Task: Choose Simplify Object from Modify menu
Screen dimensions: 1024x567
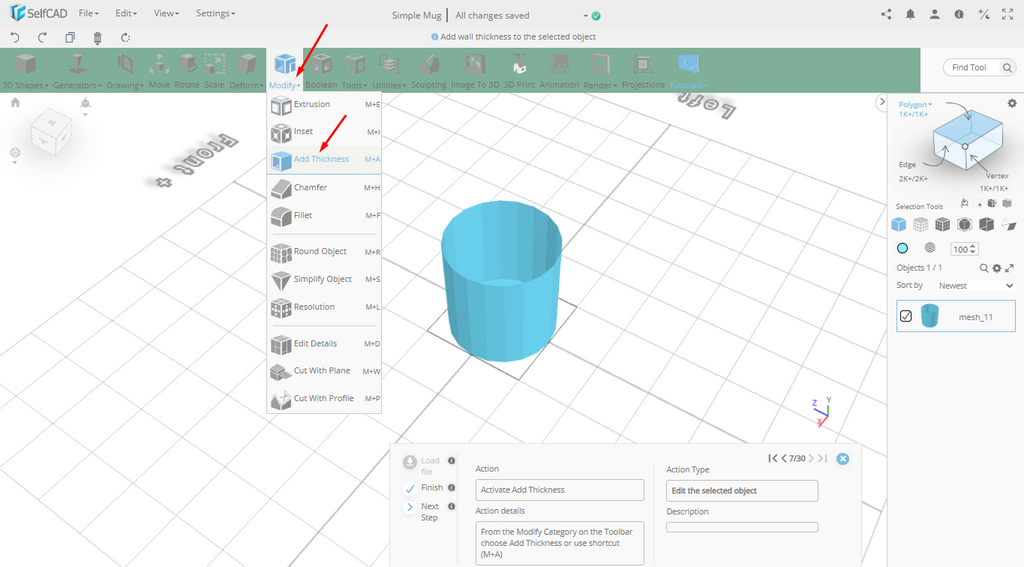Action: (x=324, y=280)
